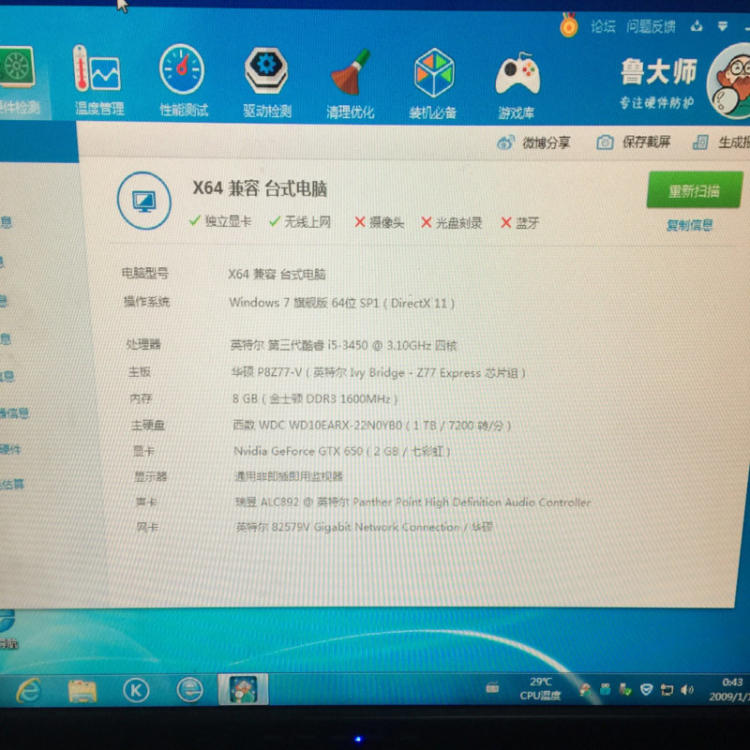Click the Windows 7 旗舰版 64位 SP1 value
Screen dimensions: 750x750
(342, 303)
